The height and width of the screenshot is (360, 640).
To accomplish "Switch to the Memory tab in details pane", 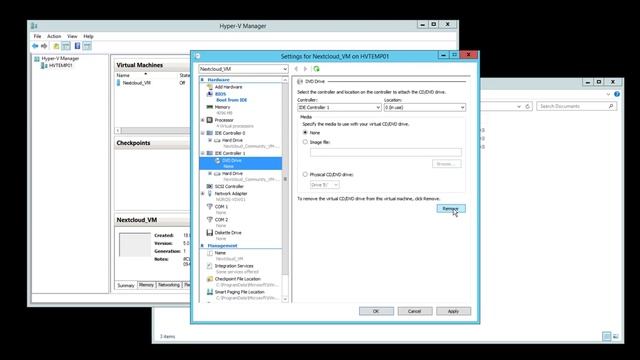I will pos(146,285).
